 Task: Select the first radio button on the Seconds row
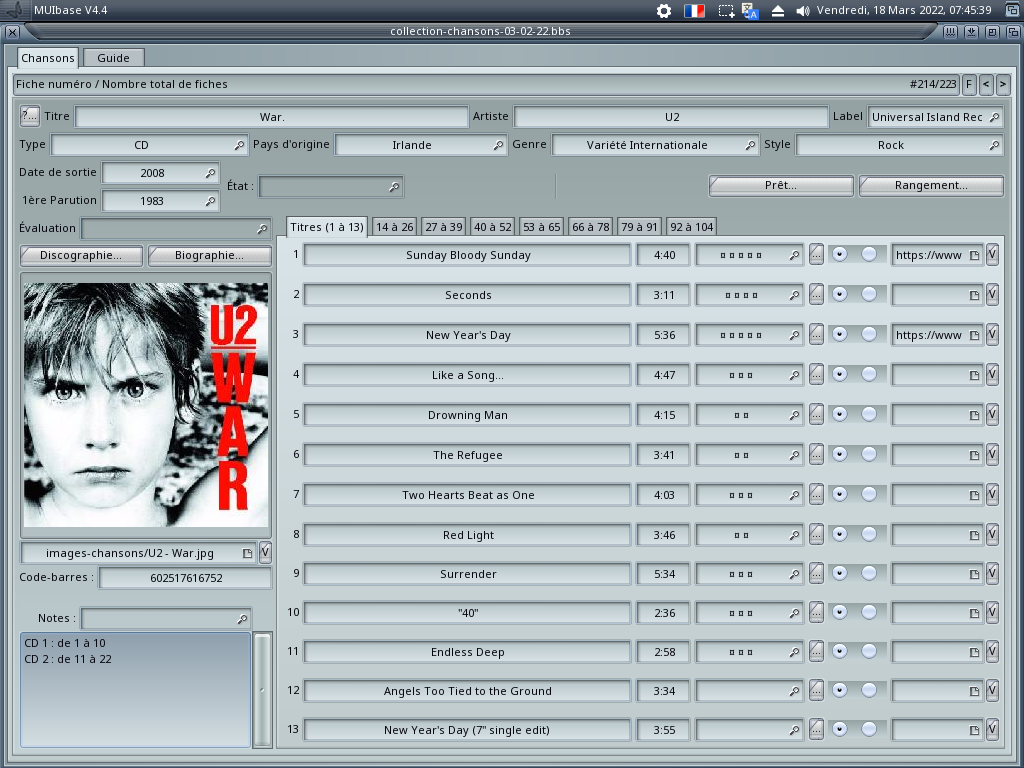tap(840, 294)
